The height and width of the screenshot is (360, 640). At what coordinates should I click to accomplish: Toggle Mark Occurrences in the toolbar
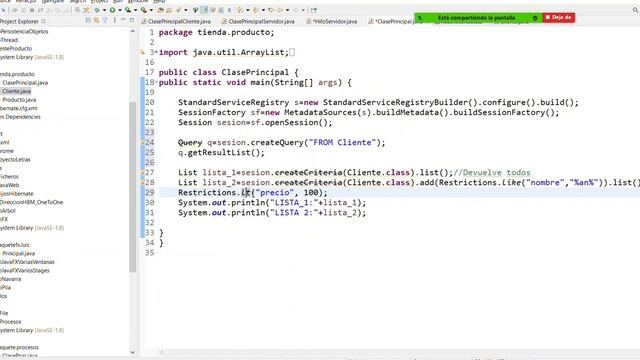point(204,10)
